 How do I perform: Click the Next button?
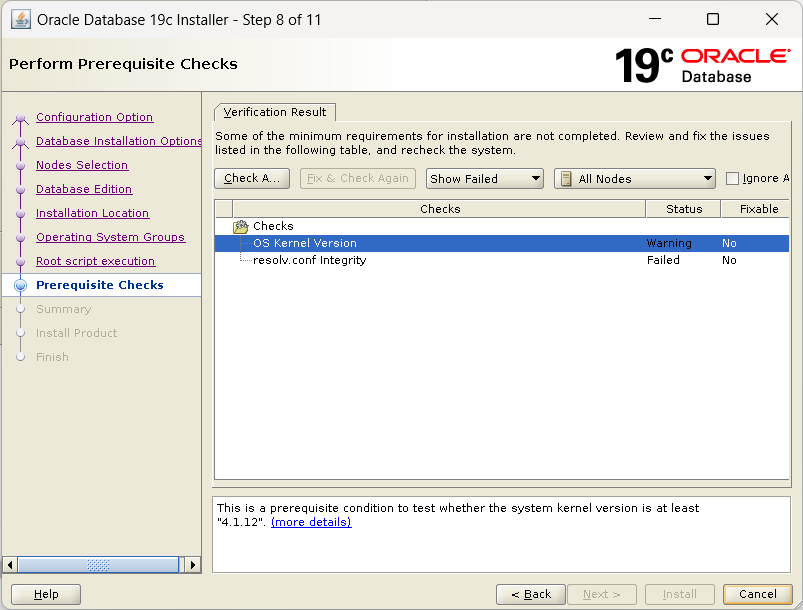(602, 594)
